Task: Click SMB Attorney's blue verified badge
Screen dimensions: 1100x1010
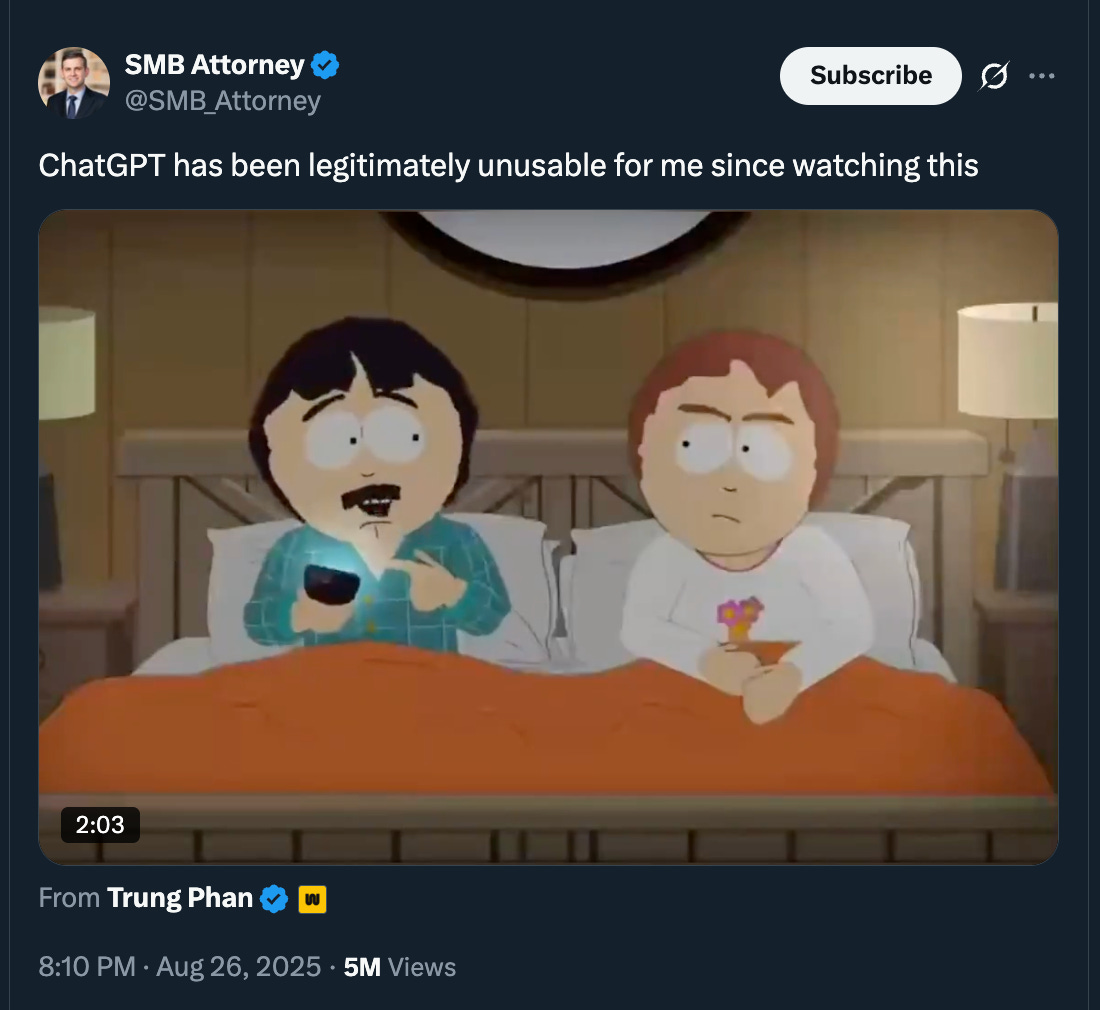Action: (x=325, y=65)
